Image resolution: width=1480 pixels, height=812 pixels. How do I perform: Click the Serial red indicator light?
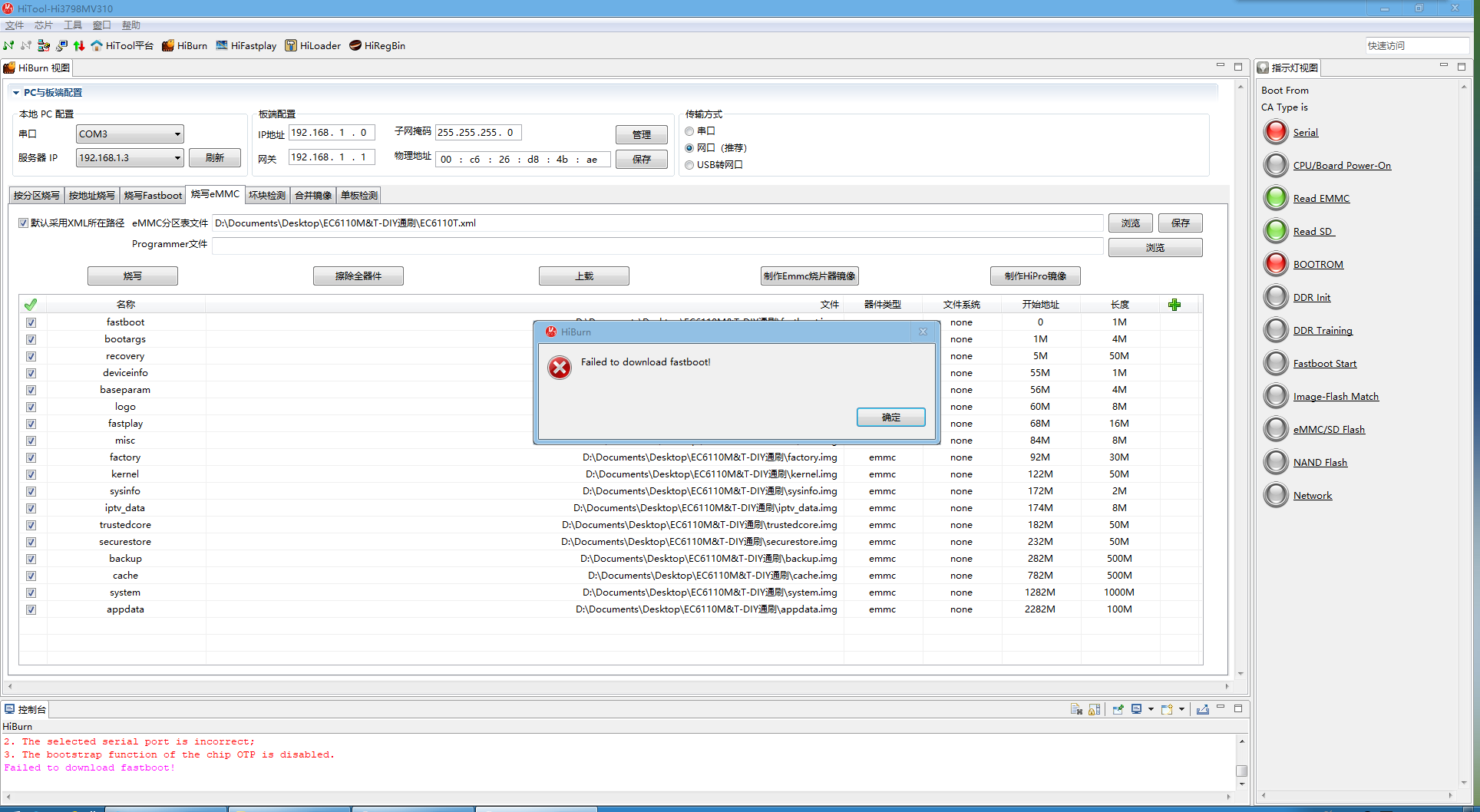(x=1276, y=132)
